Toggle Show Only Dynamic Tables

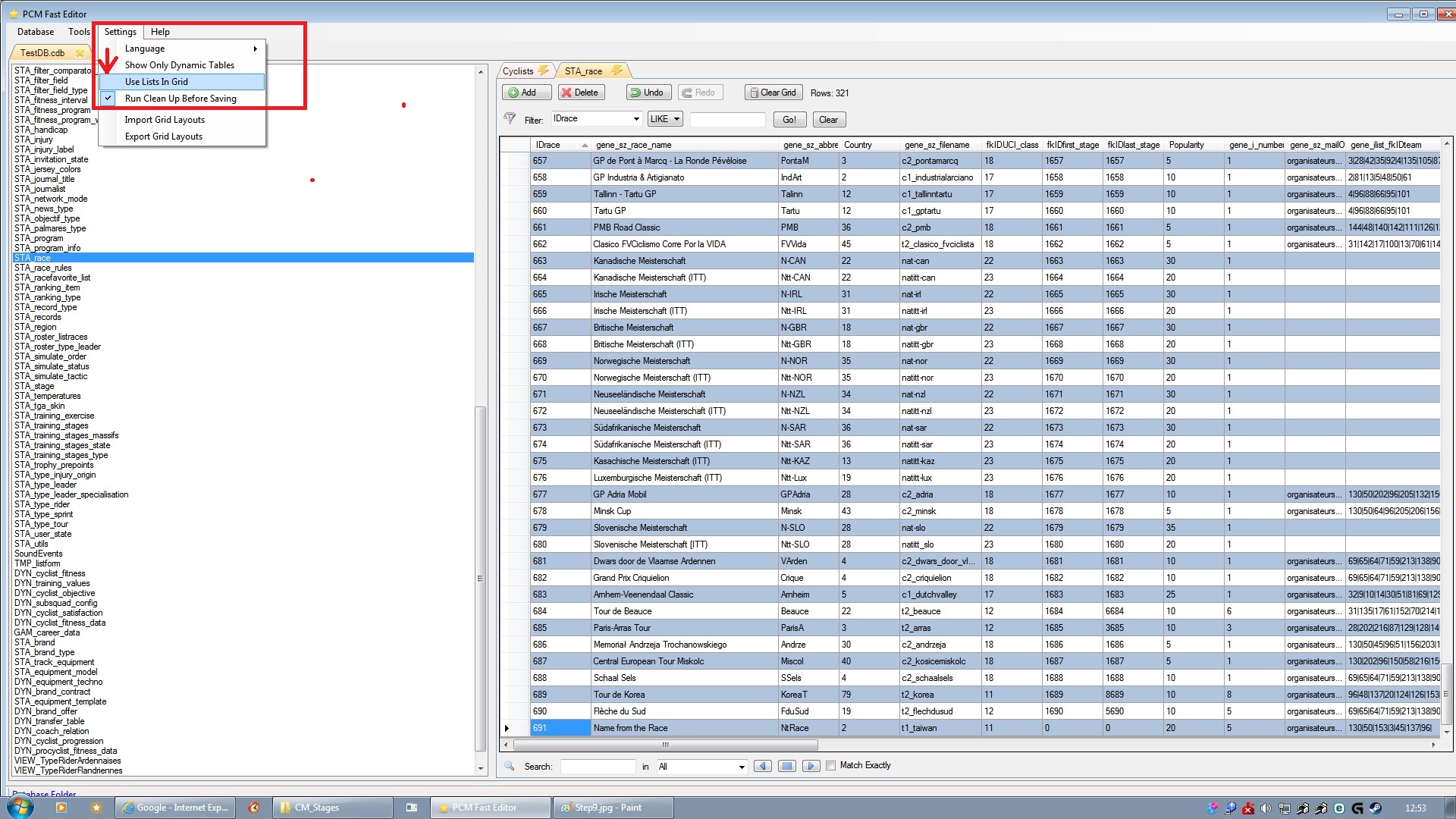point(180,65)
